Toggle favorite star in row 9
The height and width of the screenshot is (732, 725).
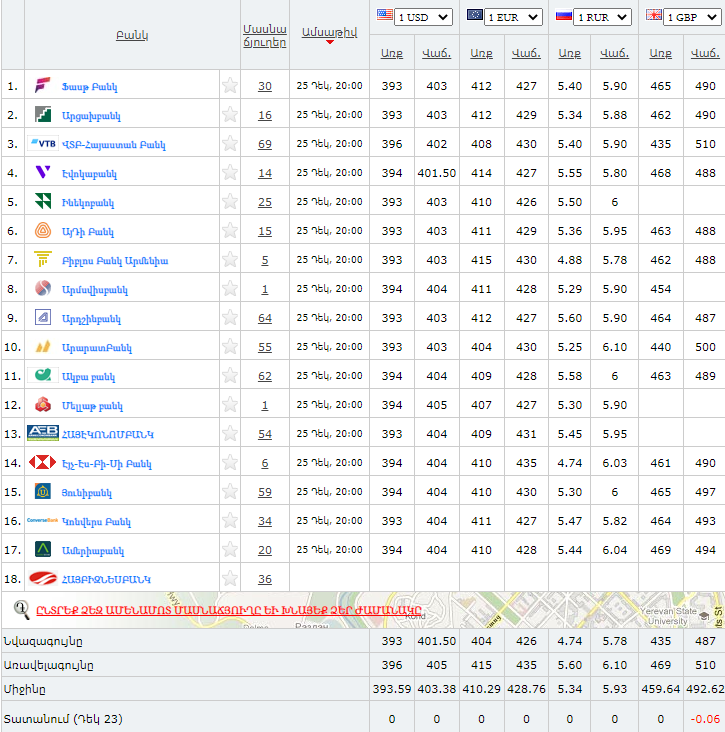230,317
